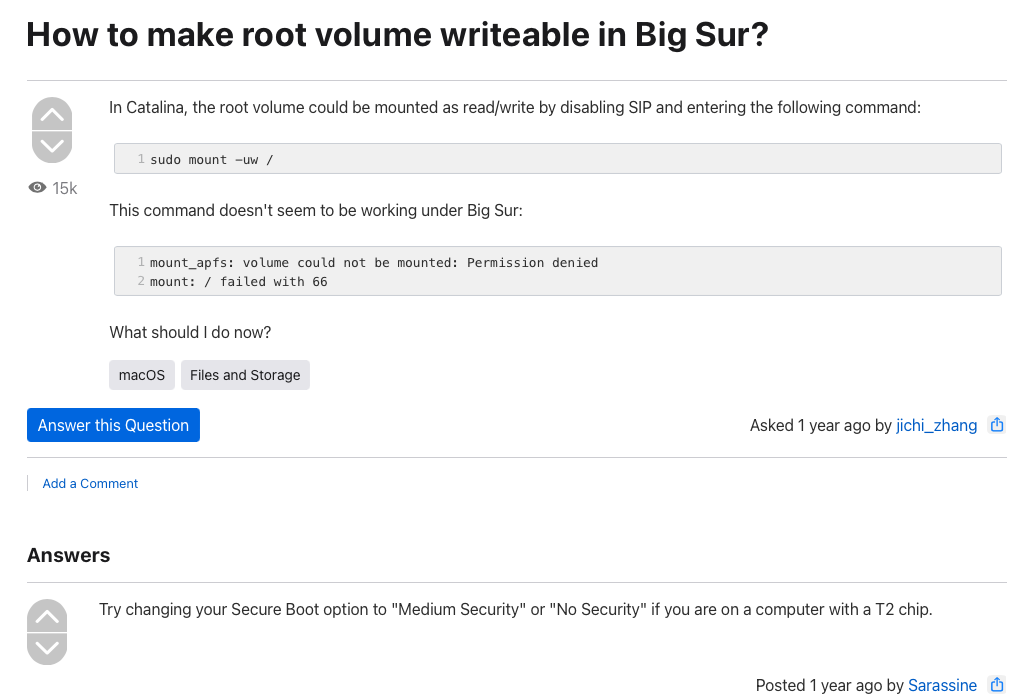Screen dimensions: 1014x700
Task: Downvote the Secure Boot answer
Action: pyautogui.click(x=47, y=648)
